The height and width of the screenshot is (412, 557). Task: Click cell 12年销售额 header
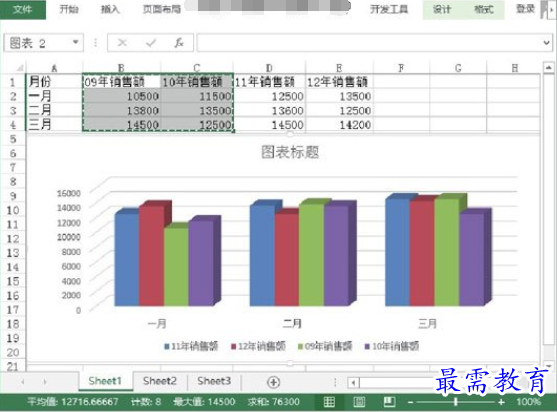coord(339,82)
